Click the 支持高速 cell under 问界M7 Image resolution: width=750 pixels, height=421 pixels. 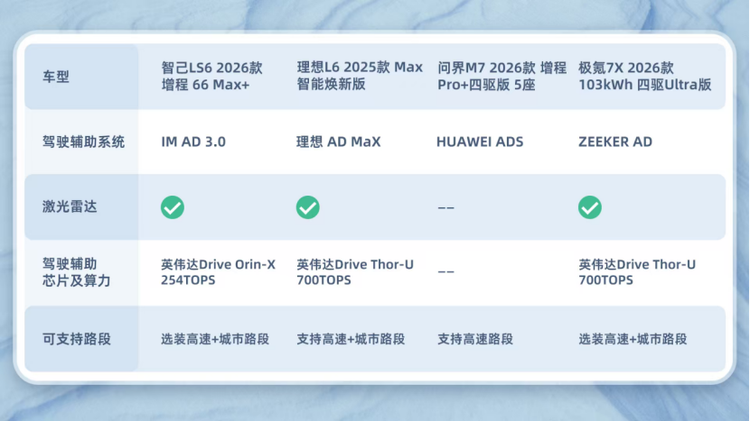[x=475, y=339]
